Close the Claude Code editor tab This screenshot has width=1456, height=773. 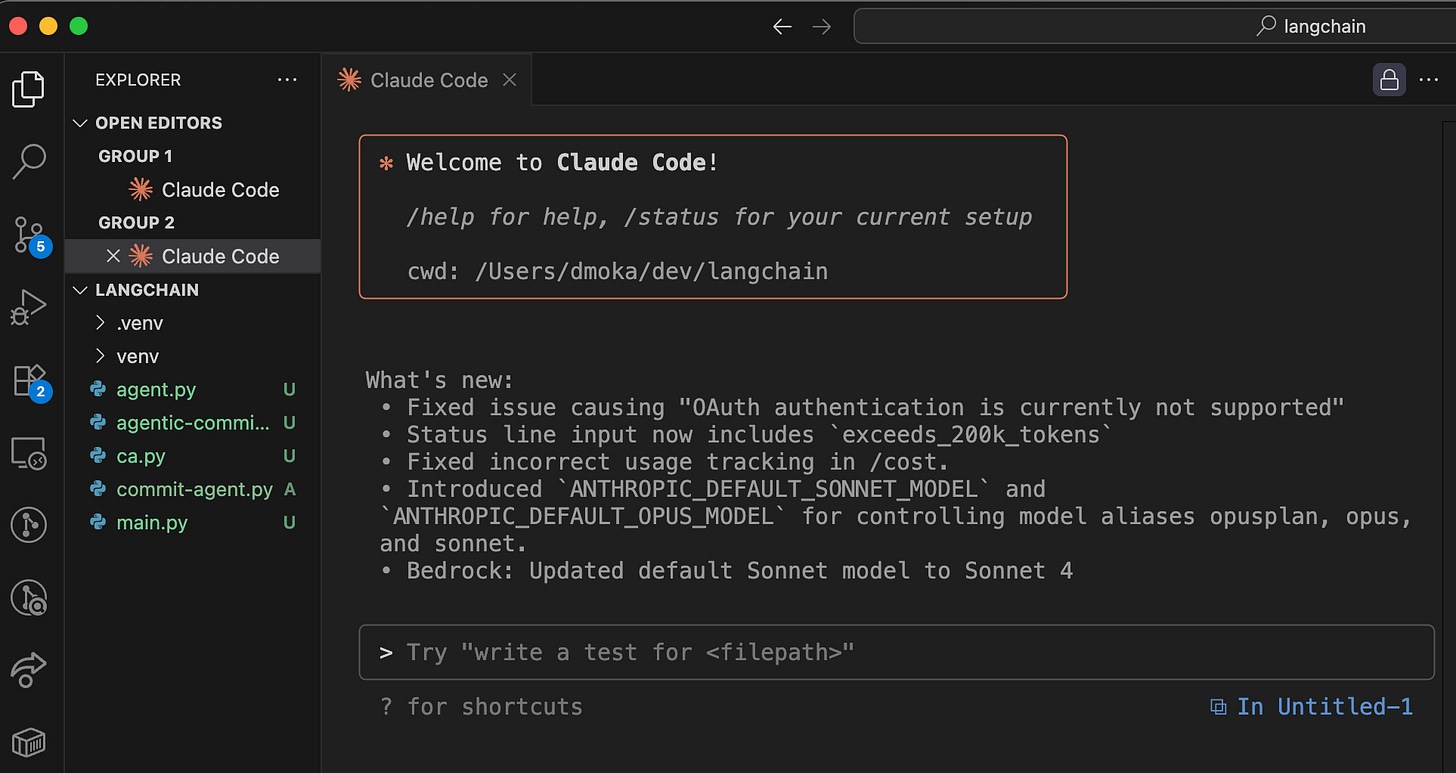pos(509,80)
